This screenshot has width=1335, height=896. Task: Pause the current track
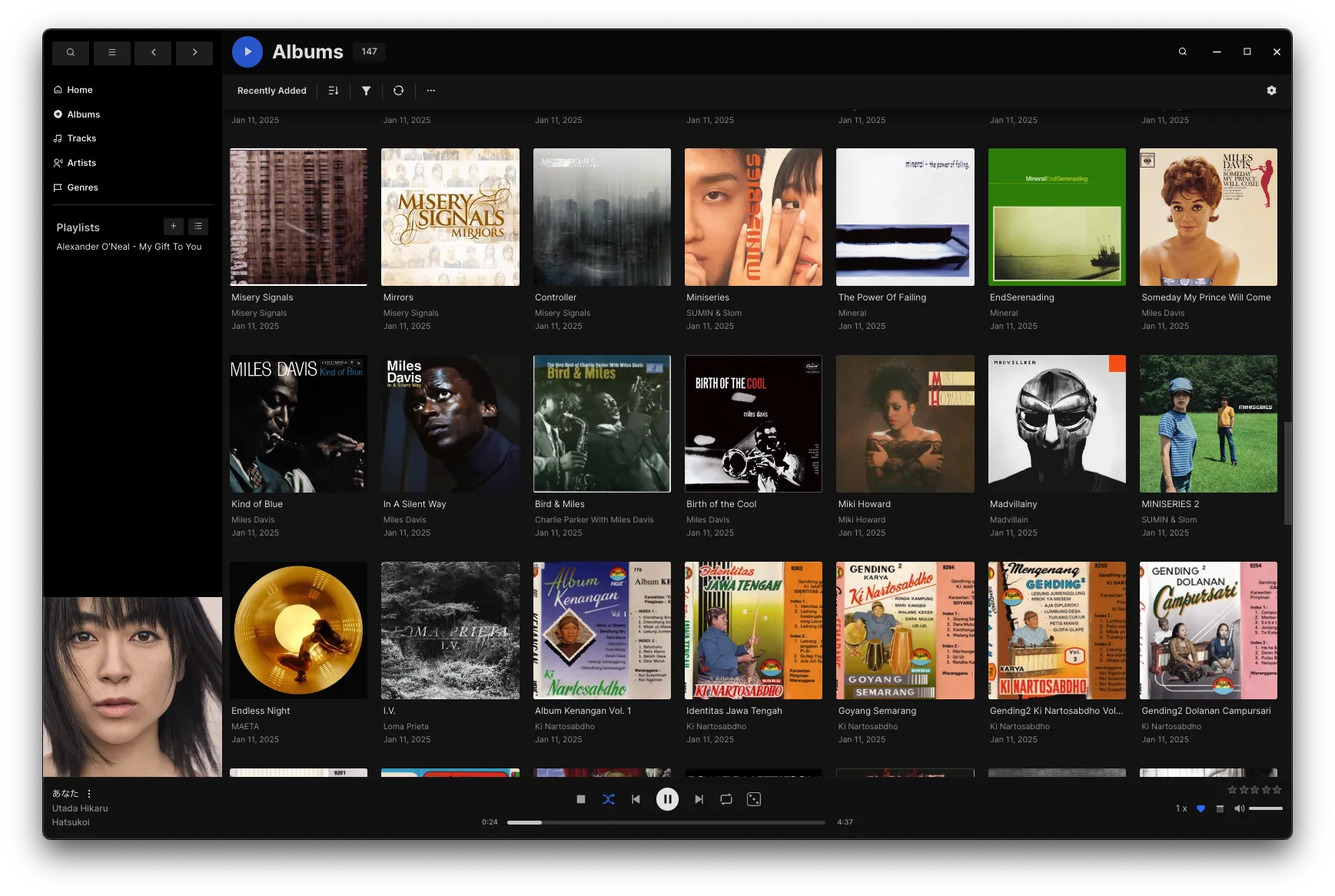667,799
